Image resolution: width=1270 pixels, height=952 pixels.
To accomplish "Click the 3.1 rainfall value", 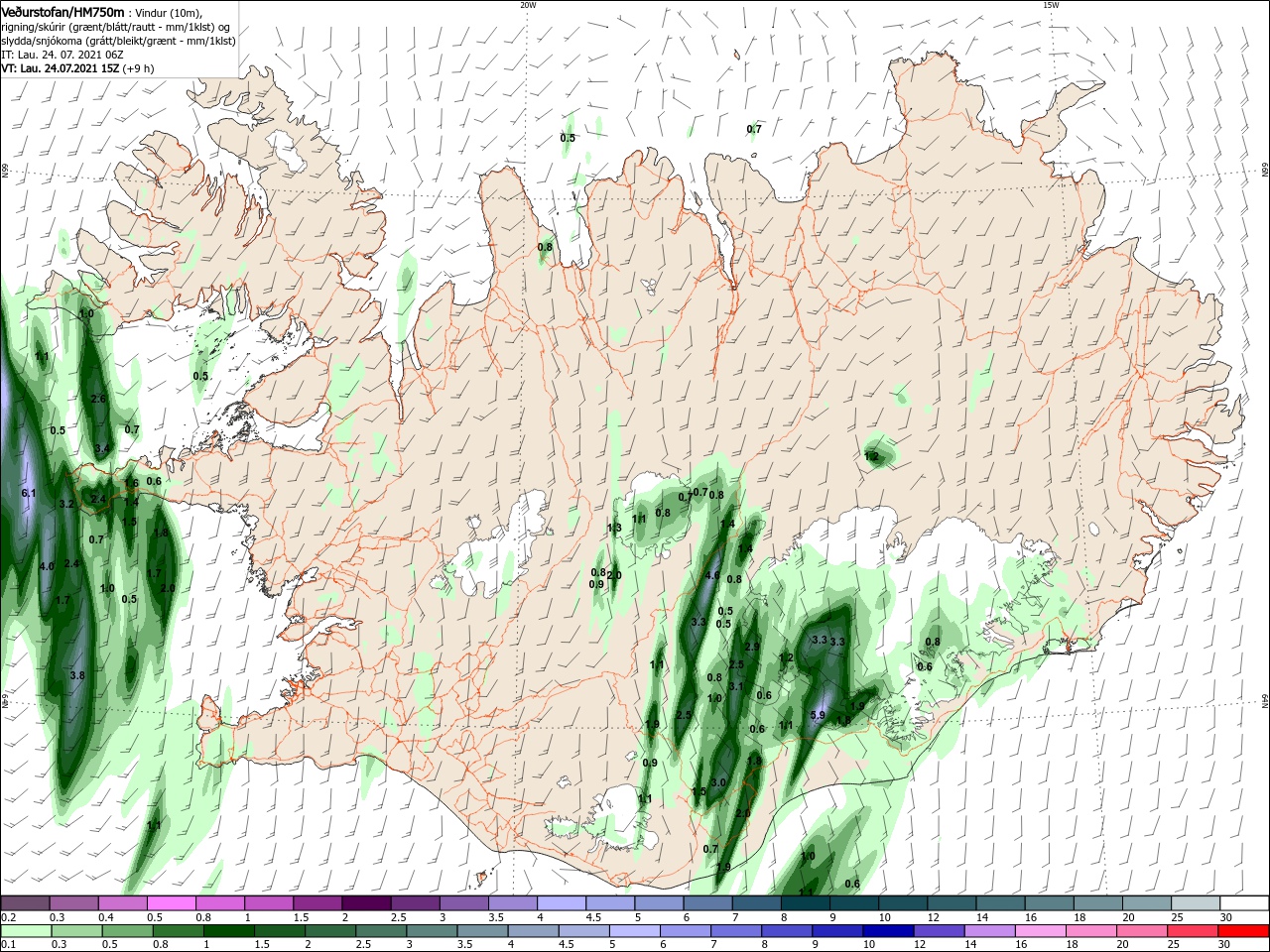I will (x=735, y=686).
